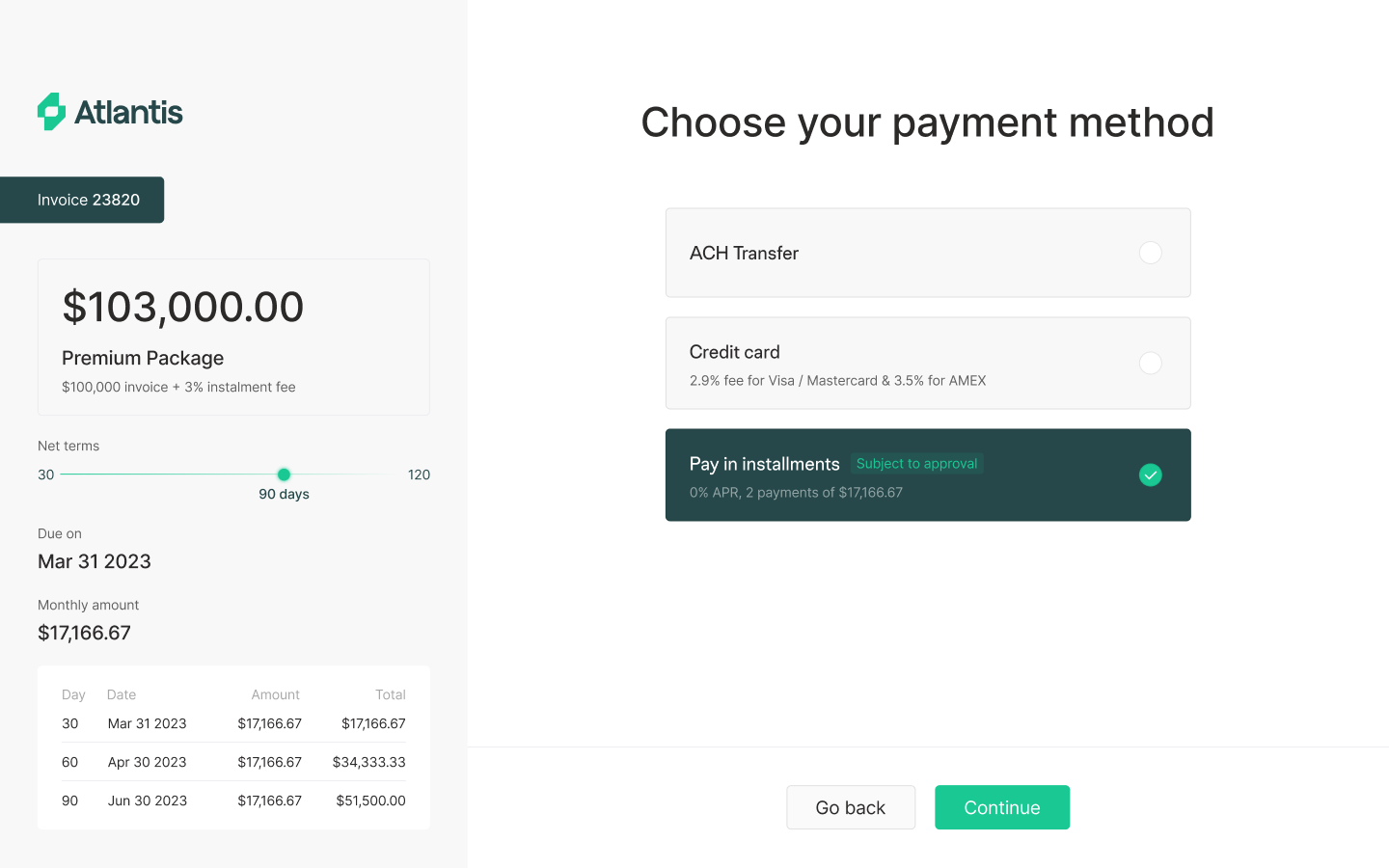
Task: Click the $103,000.00 total amount
Action: tap(183, 307)
